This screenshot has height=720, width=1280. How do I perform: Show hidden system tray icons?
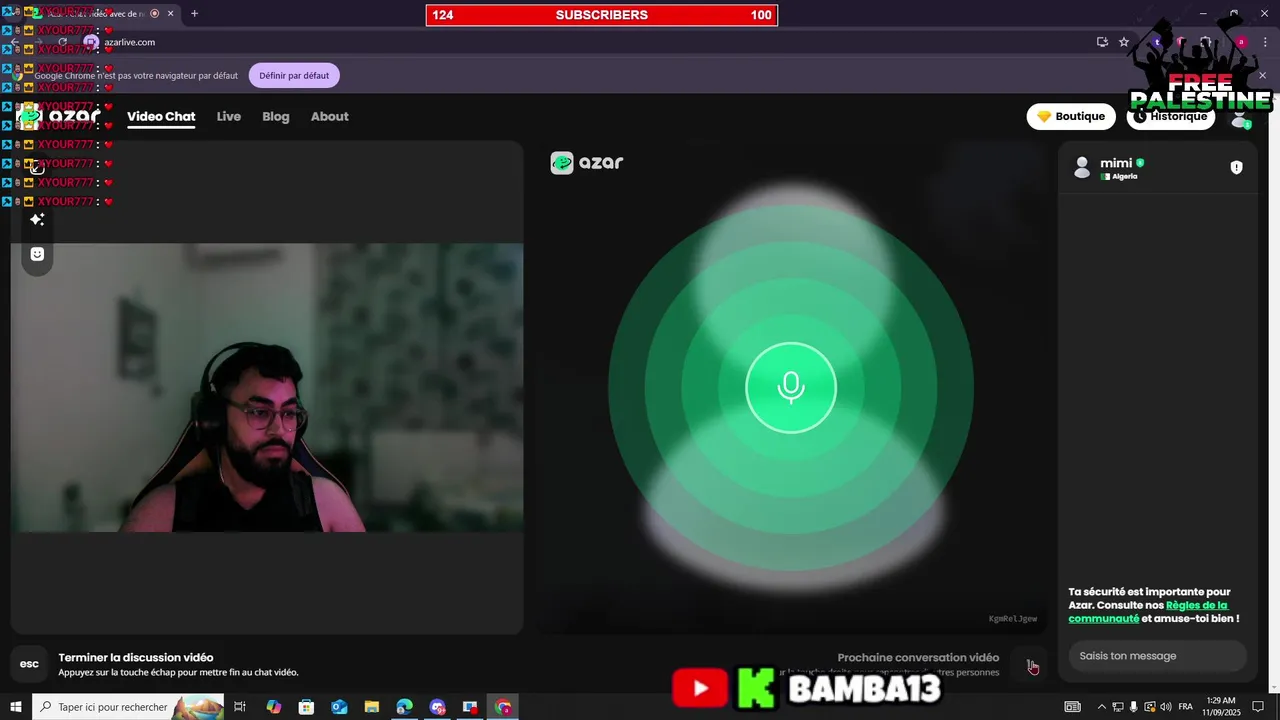point(1102,707)
